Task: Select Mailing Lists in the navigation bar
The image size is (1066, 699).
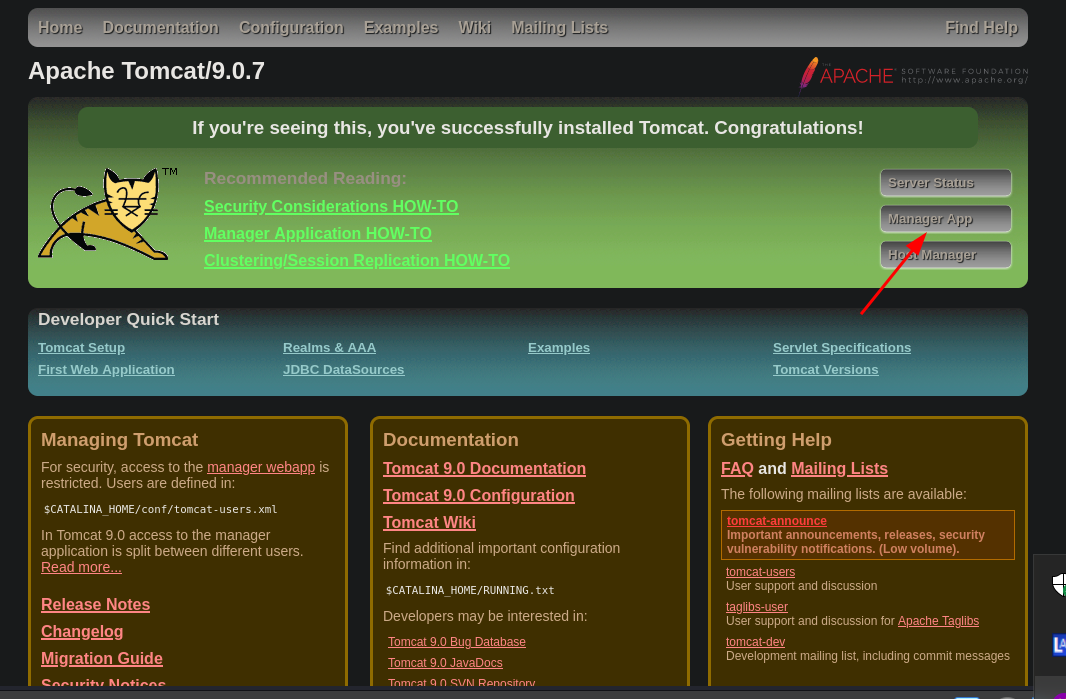Action: [x=559, y=28]
